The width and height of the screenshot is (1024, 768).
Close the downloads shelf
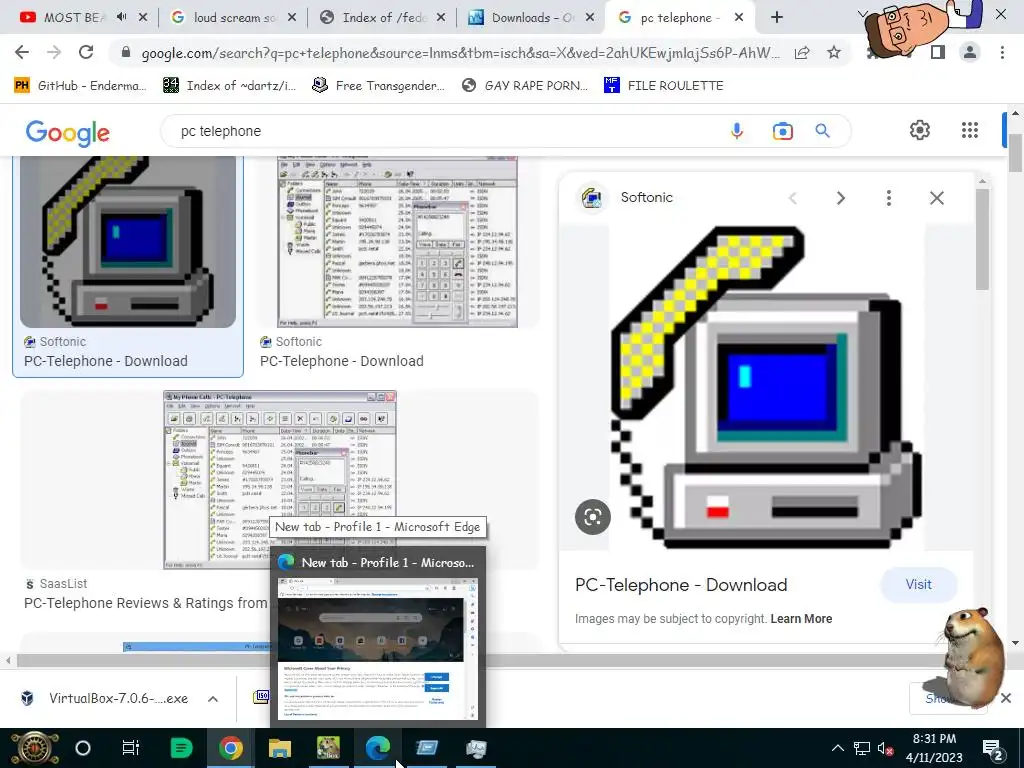point(1006,698)
